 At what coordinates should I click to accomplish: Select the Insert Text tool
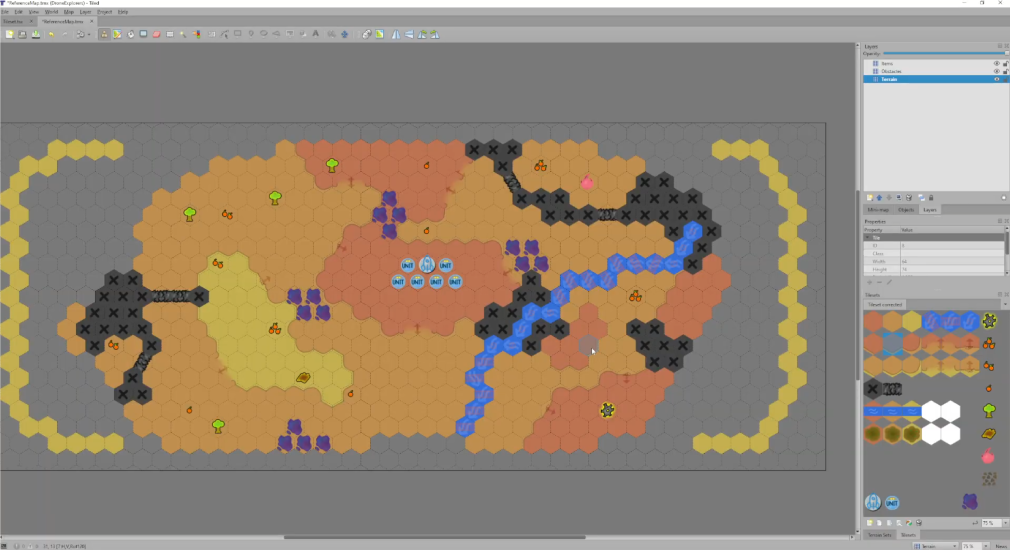(x=316, y=34)
